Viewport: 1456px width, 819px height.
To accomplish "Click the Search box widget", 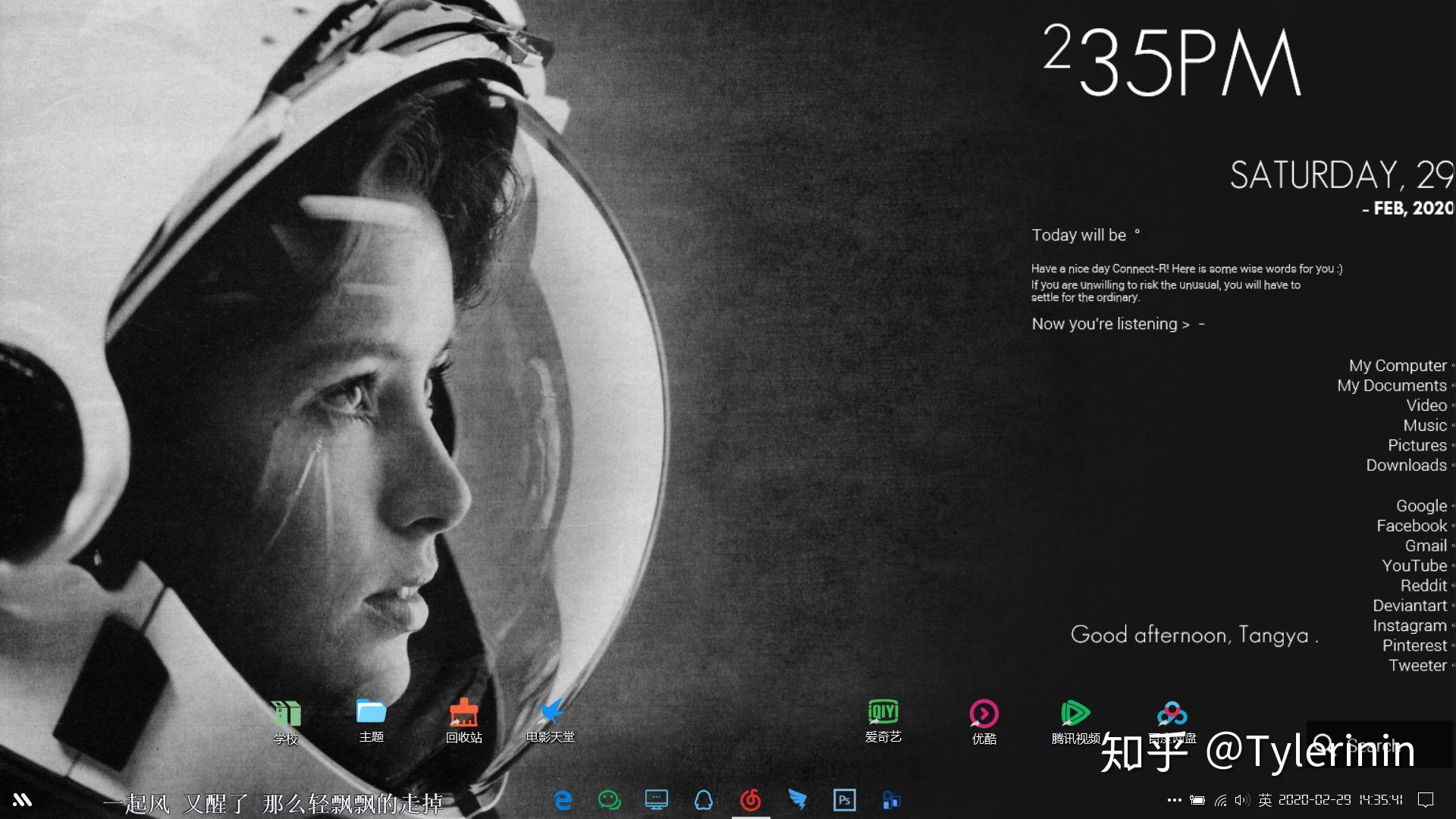I will pos(1379,744).
